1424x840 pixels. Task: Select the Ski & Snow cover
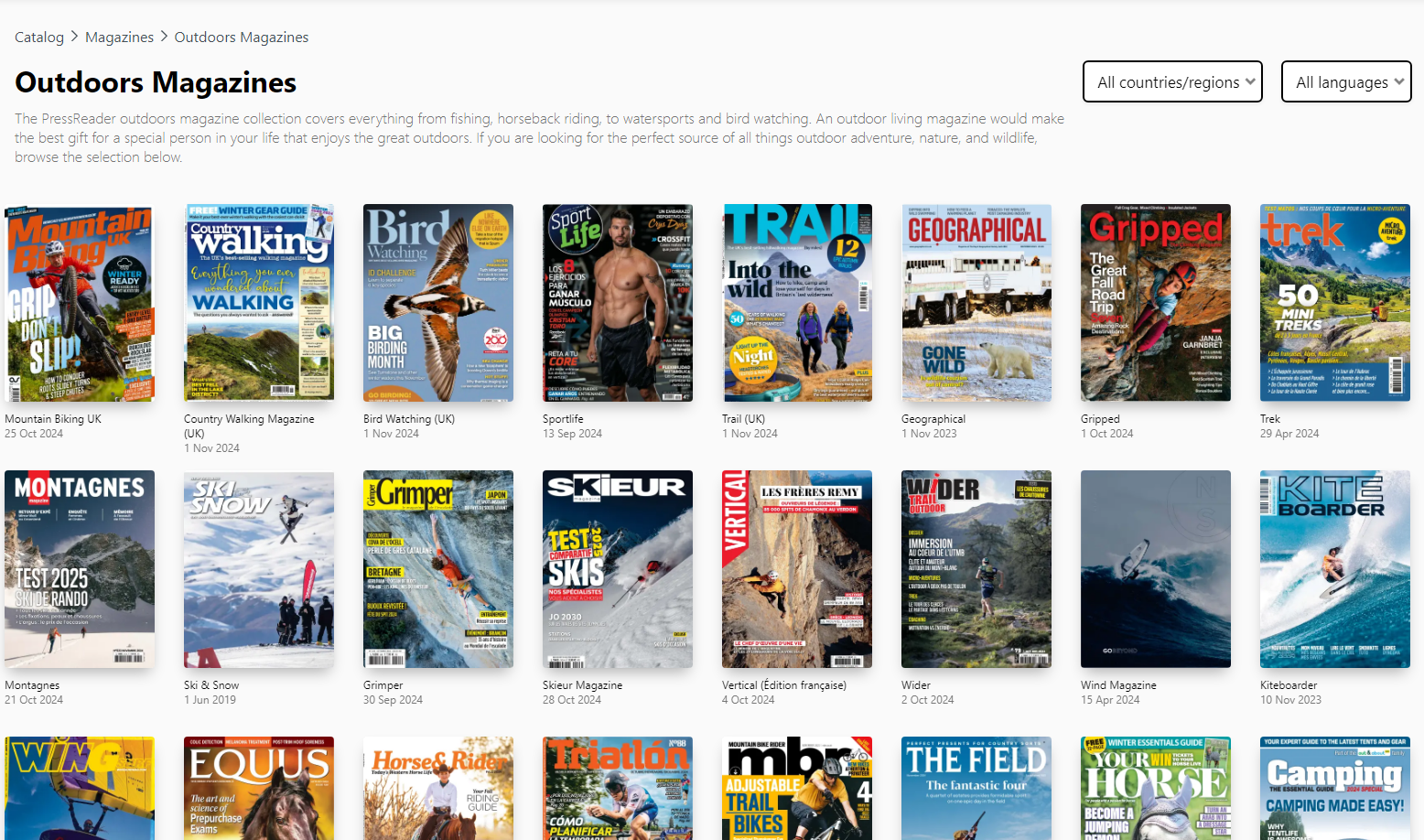click(259, 569)
